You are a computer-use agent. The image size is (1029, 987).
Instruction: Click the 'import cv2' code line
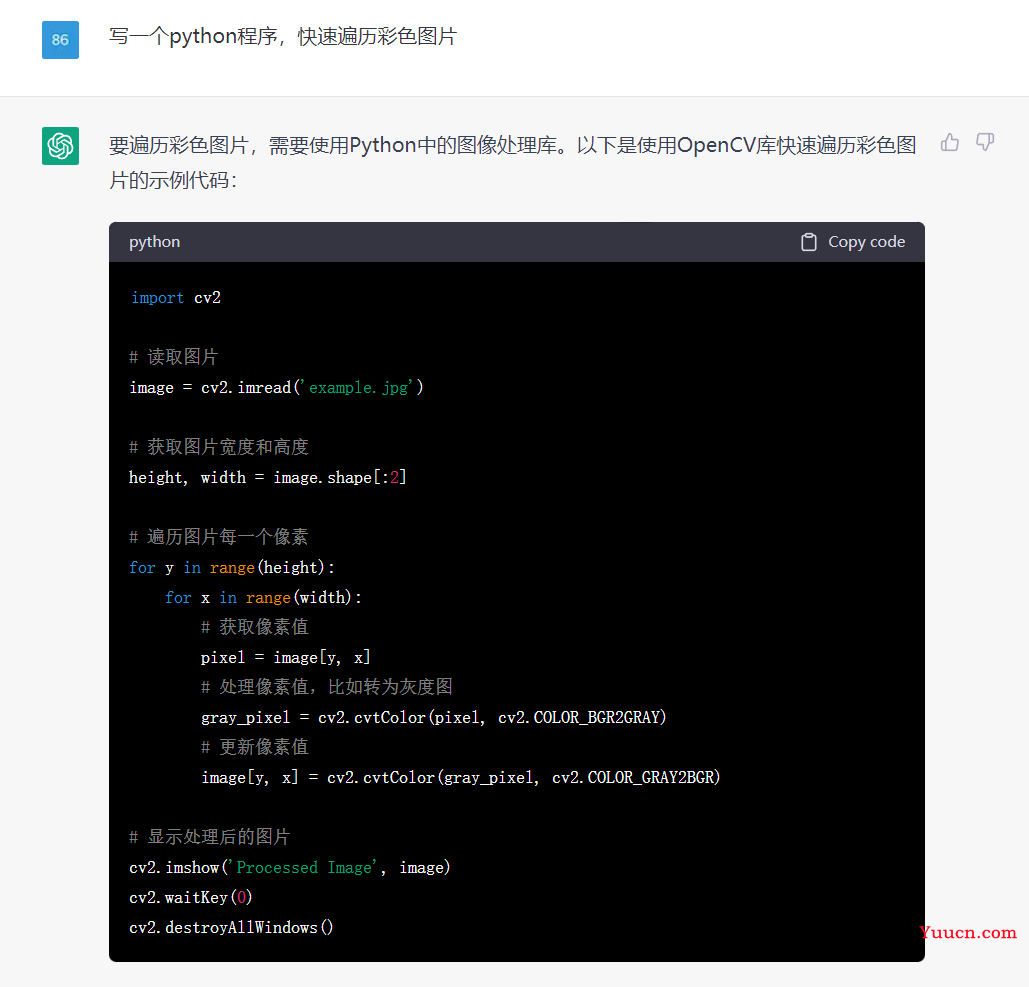[175, 298]
